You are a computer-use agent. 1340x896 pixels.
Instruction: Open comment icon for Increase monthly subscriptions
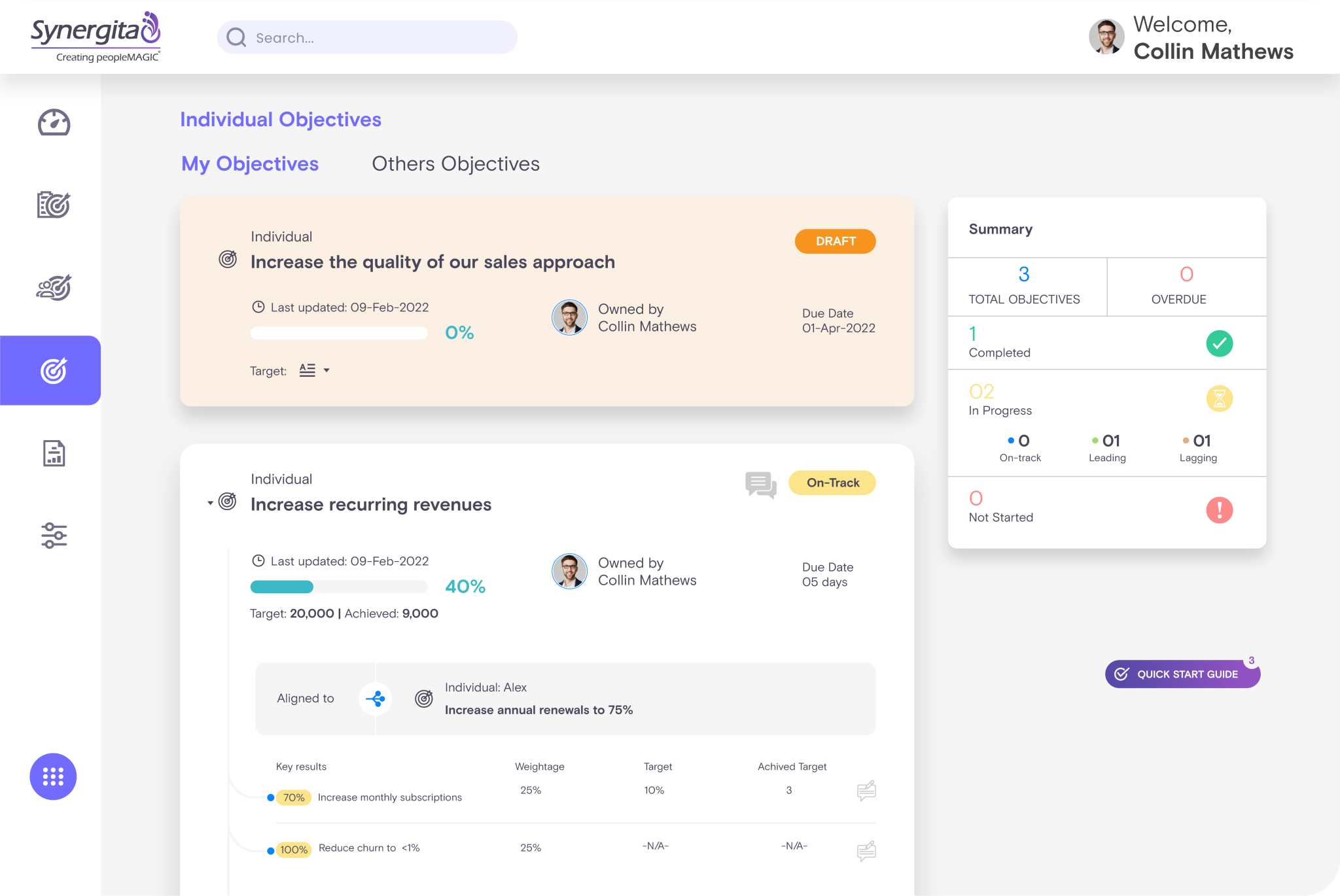(x=866, y=790)
